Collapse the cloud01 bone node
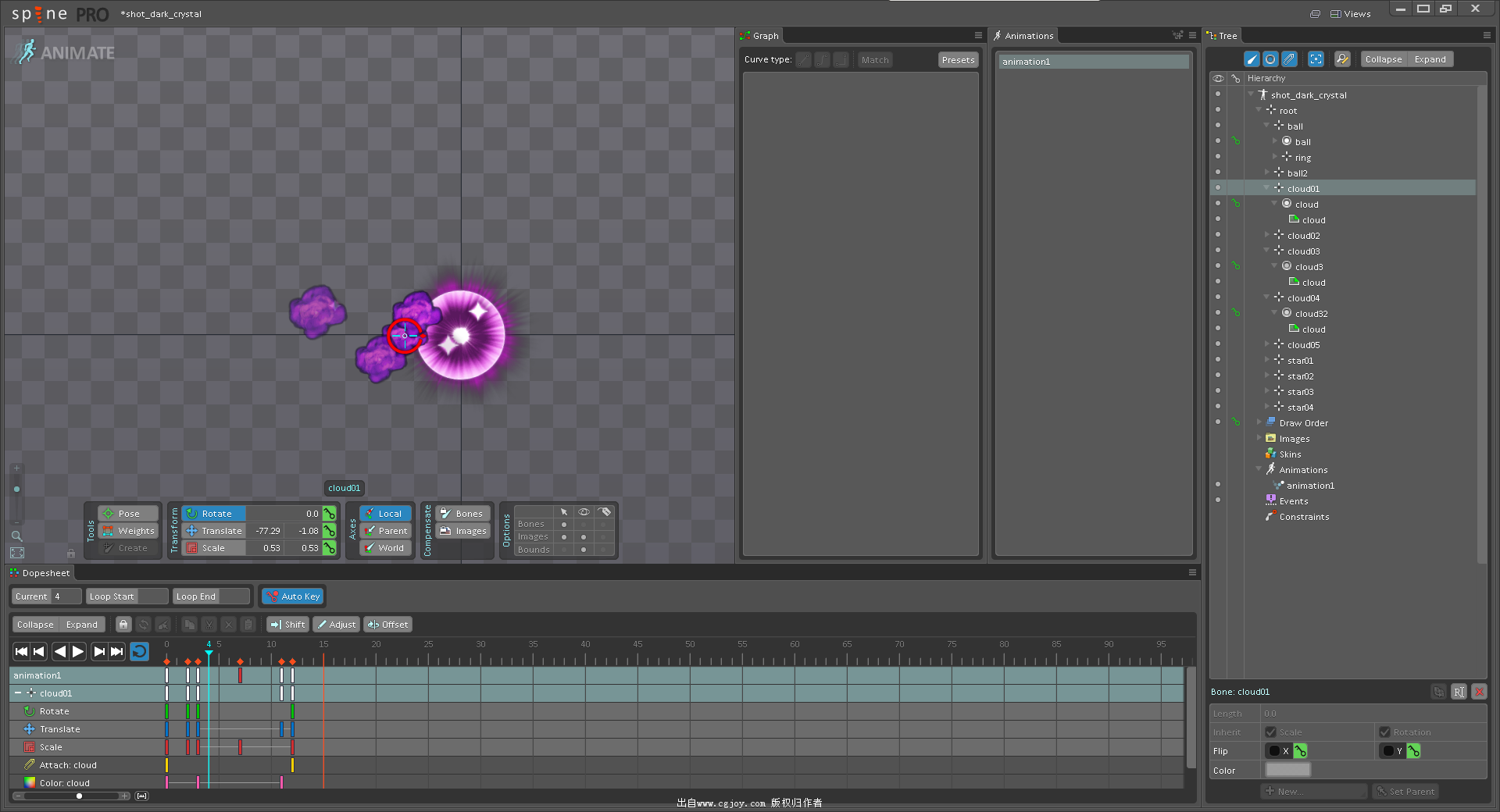The width and height of the screenshot is (1500, 812). (1267, 188)
